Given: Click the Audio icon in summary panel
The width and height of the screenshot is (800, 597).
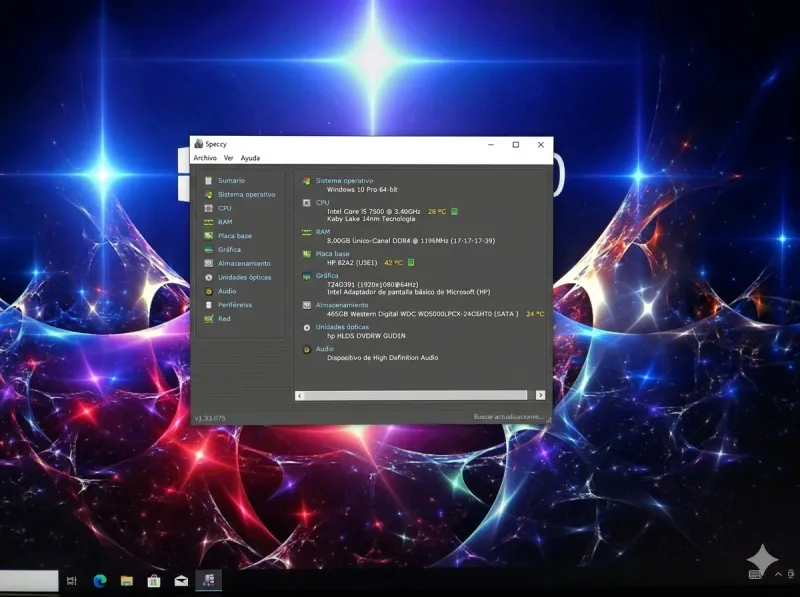Looking at the screenshot, I should [306, 350].
